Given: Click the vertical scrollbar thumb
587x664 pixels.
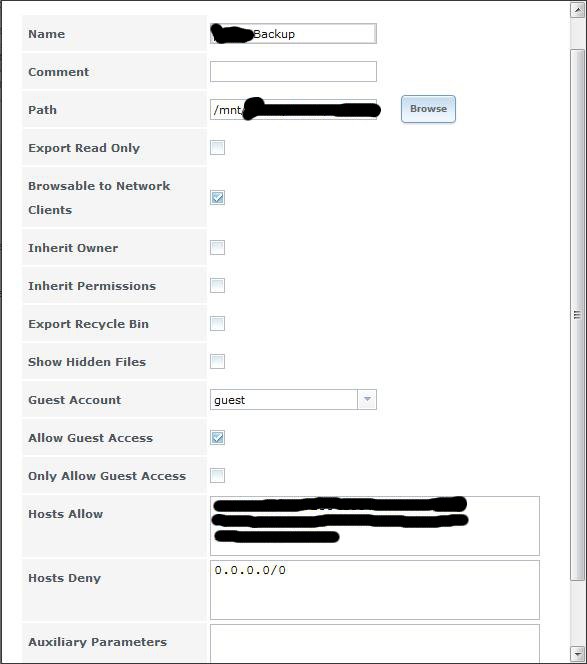Looking at the screenshot, I should coord(577,315).
